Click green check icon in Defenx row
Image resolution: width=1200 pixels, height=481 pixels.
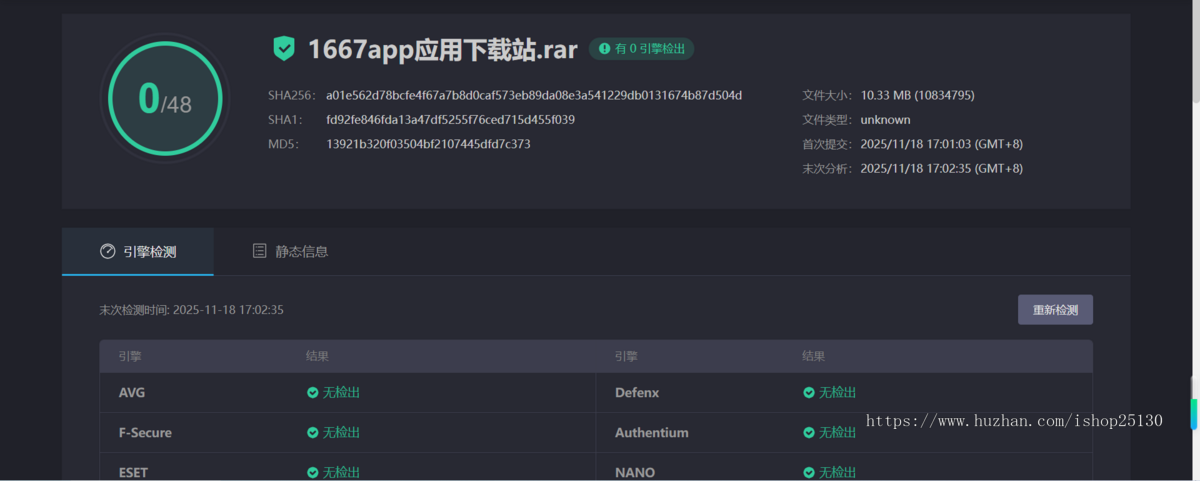[809, 393]
